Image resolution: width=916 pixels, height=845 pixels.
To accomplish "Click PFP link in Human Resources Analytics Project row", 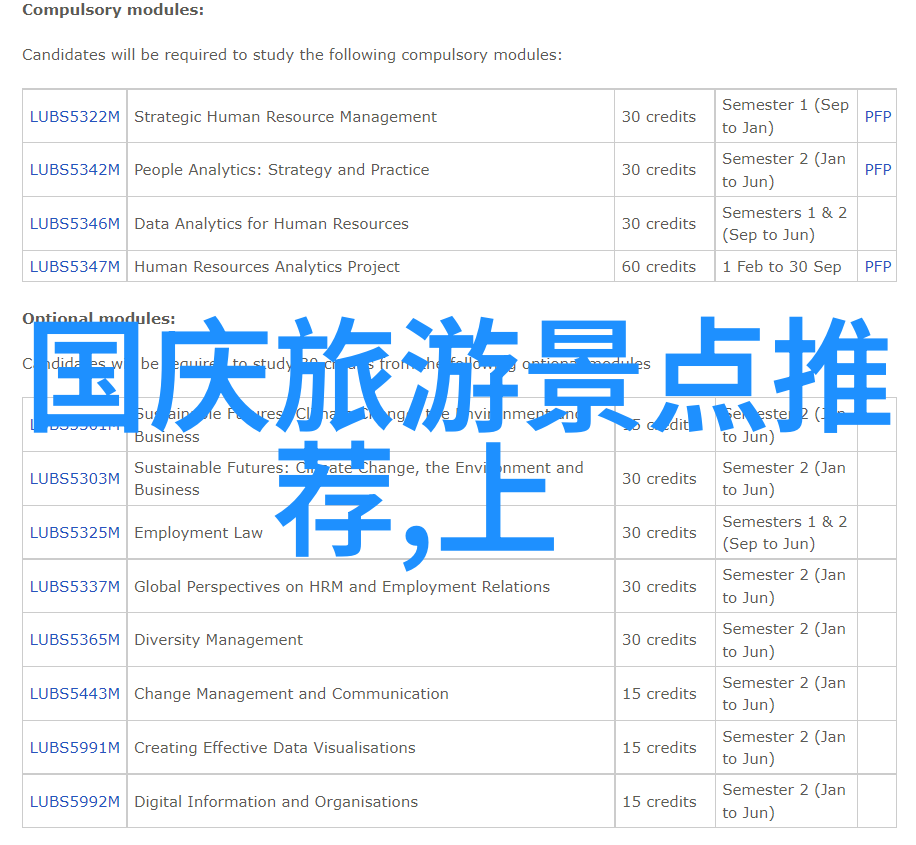I will point(877,267).
